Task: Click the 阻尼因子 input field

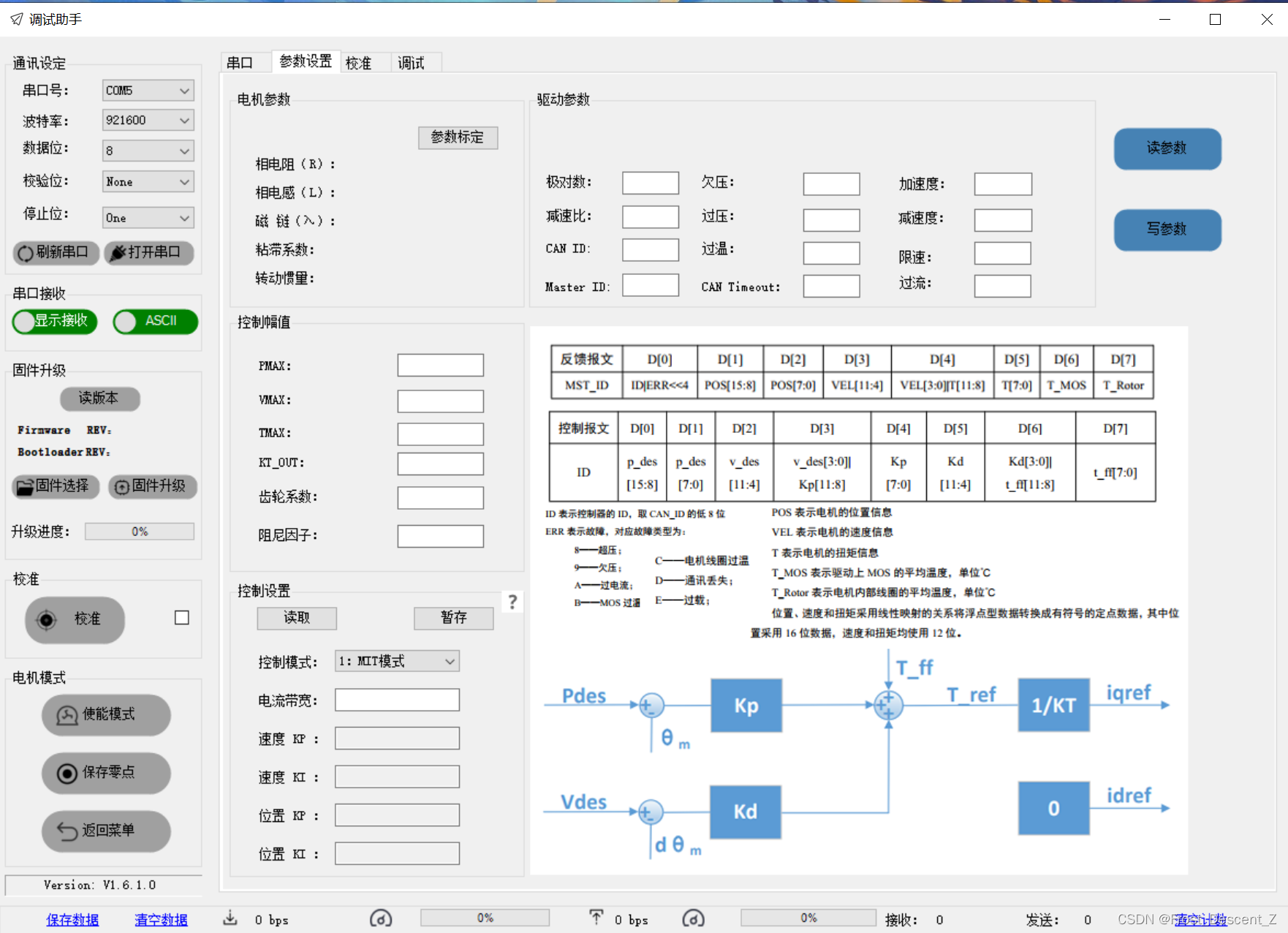Action: 440,536
